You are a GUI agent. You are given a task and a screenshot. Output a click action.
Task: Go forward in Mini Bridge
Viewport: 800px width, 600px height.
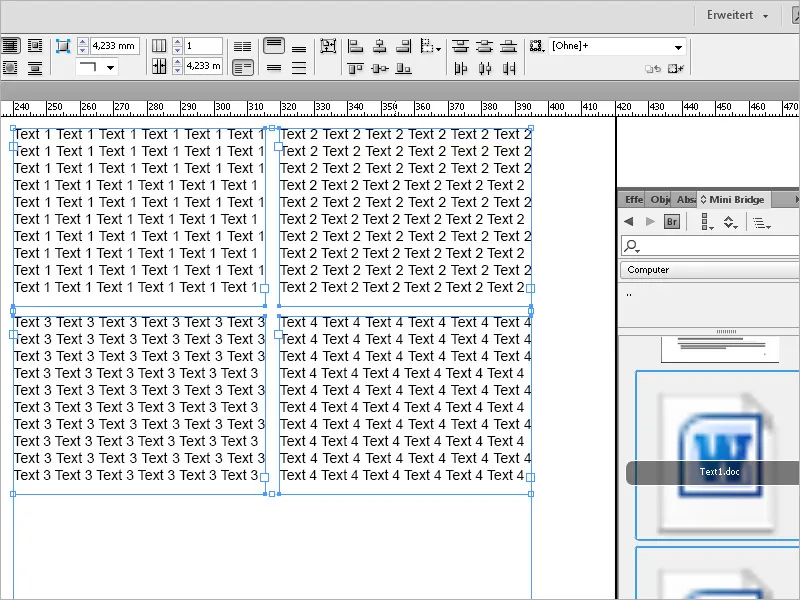(x=650, y=221)
